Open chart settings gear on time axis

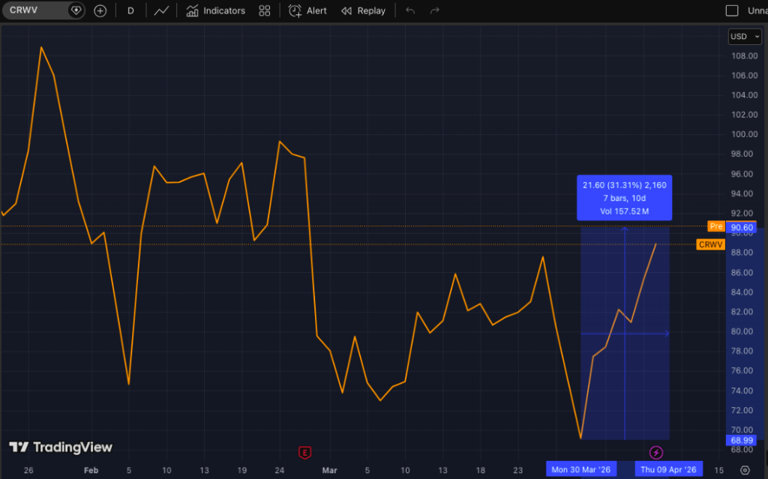(x=745, y=470)
